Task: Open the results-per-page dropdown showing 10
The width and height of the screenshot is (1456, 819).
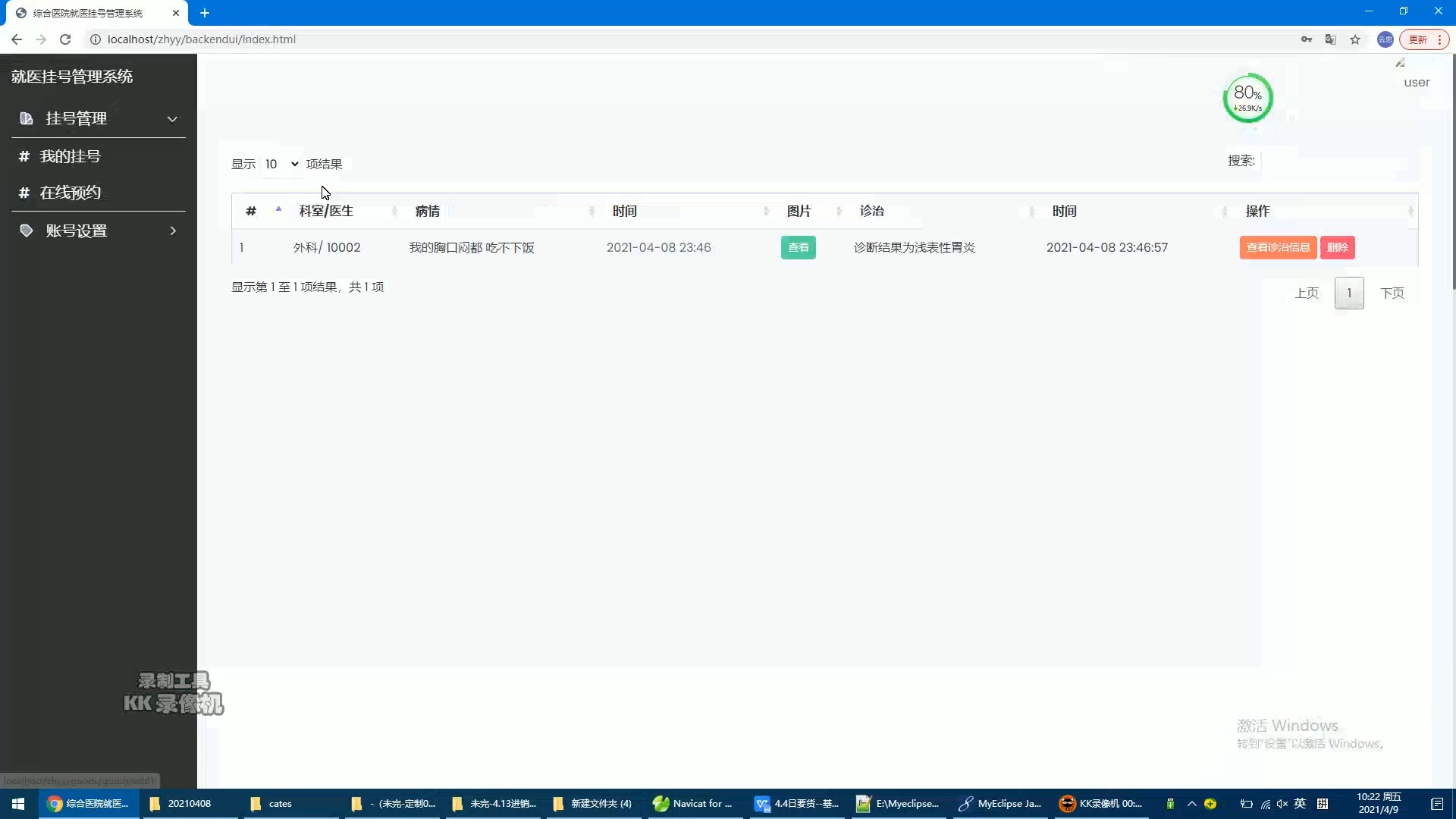Action: [281, 164]
